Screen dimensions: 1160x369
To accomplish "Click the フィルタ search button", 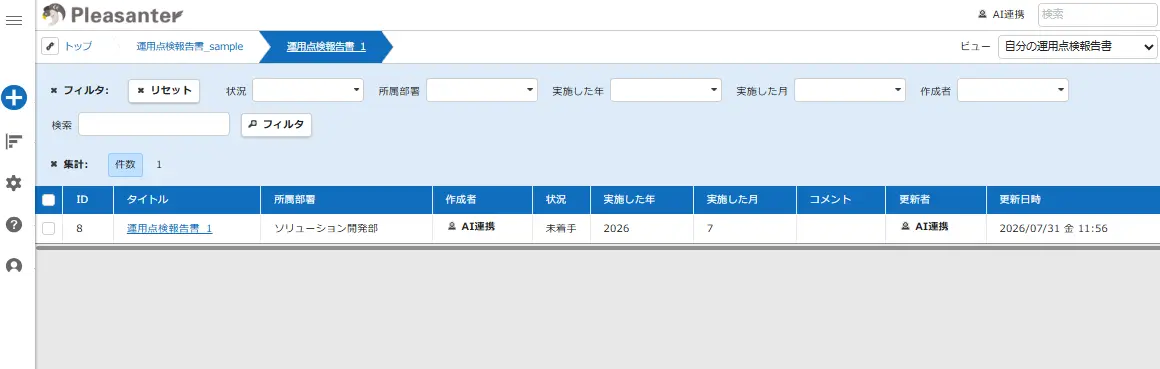I will tap(277, 124).
